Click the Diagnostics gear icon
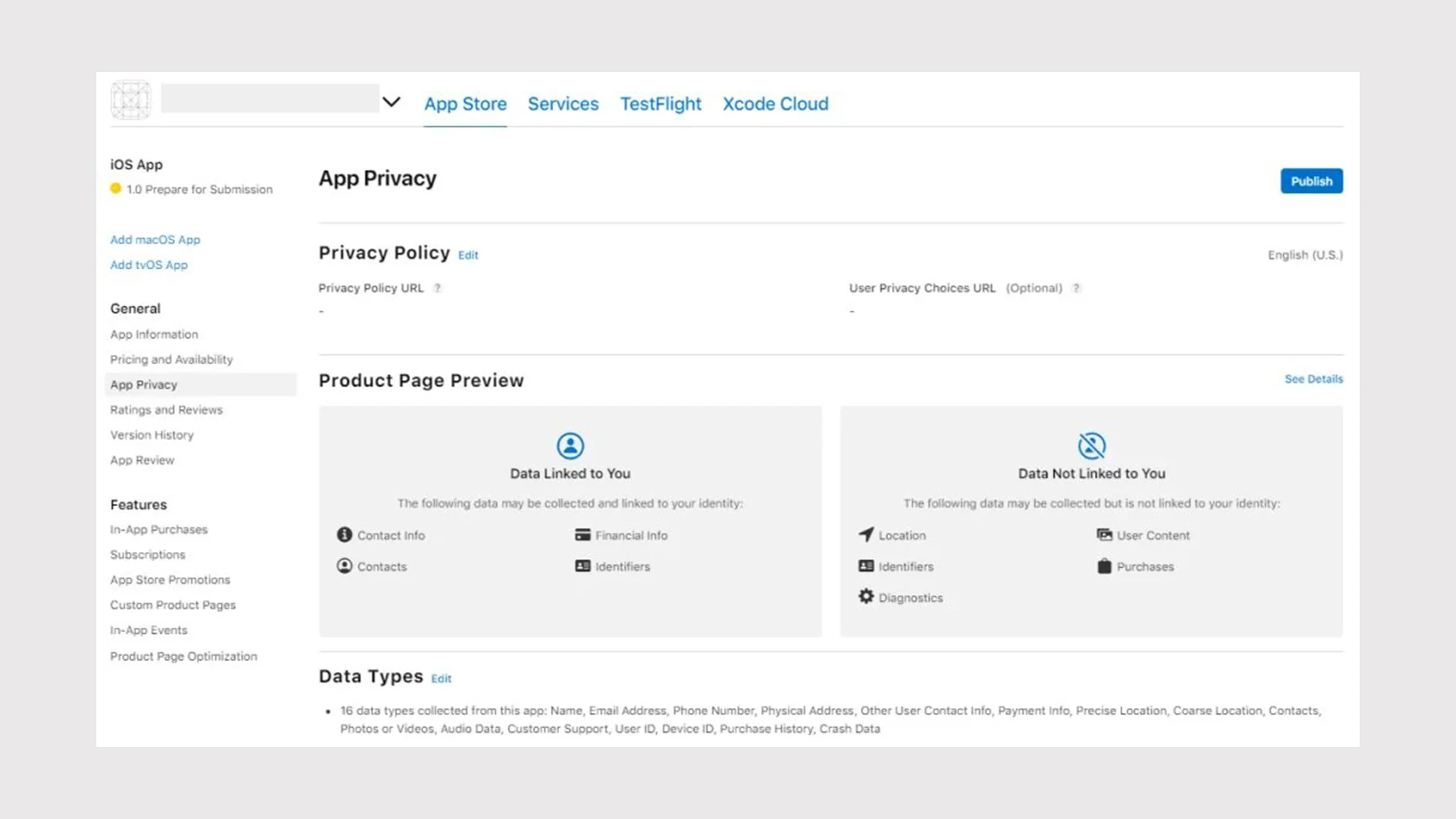The width and height of the screenshot is (1456, 819). click(x=866, y=596)
